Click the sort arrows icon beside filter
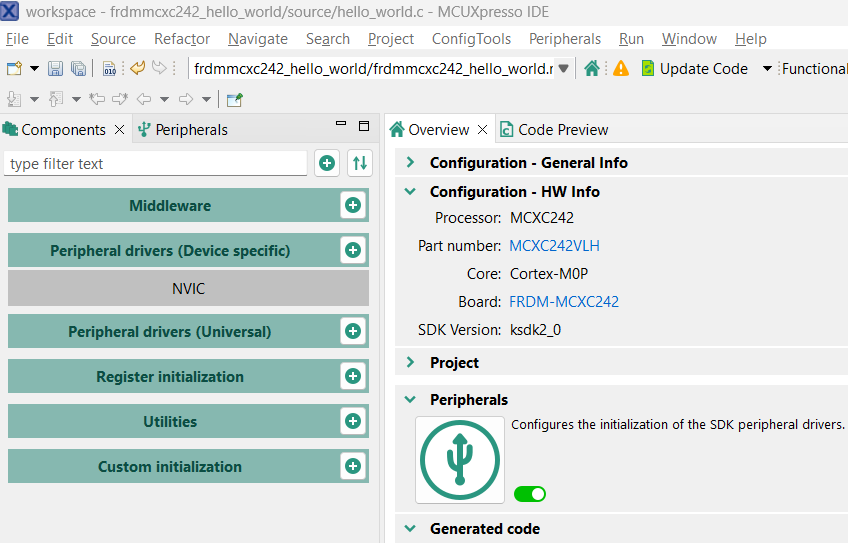This screenshot has width=848, height=543. click(360, 163)
